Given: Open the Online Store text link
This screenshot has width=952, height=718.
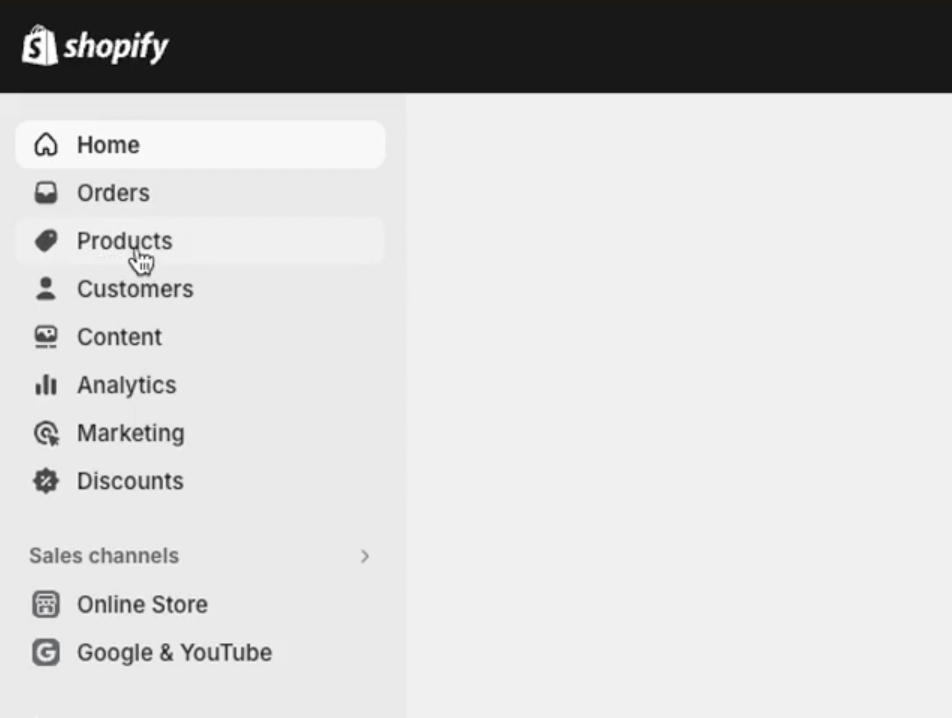Looking at the screenshot, I should pyautogui.click(x=142, y=605).
